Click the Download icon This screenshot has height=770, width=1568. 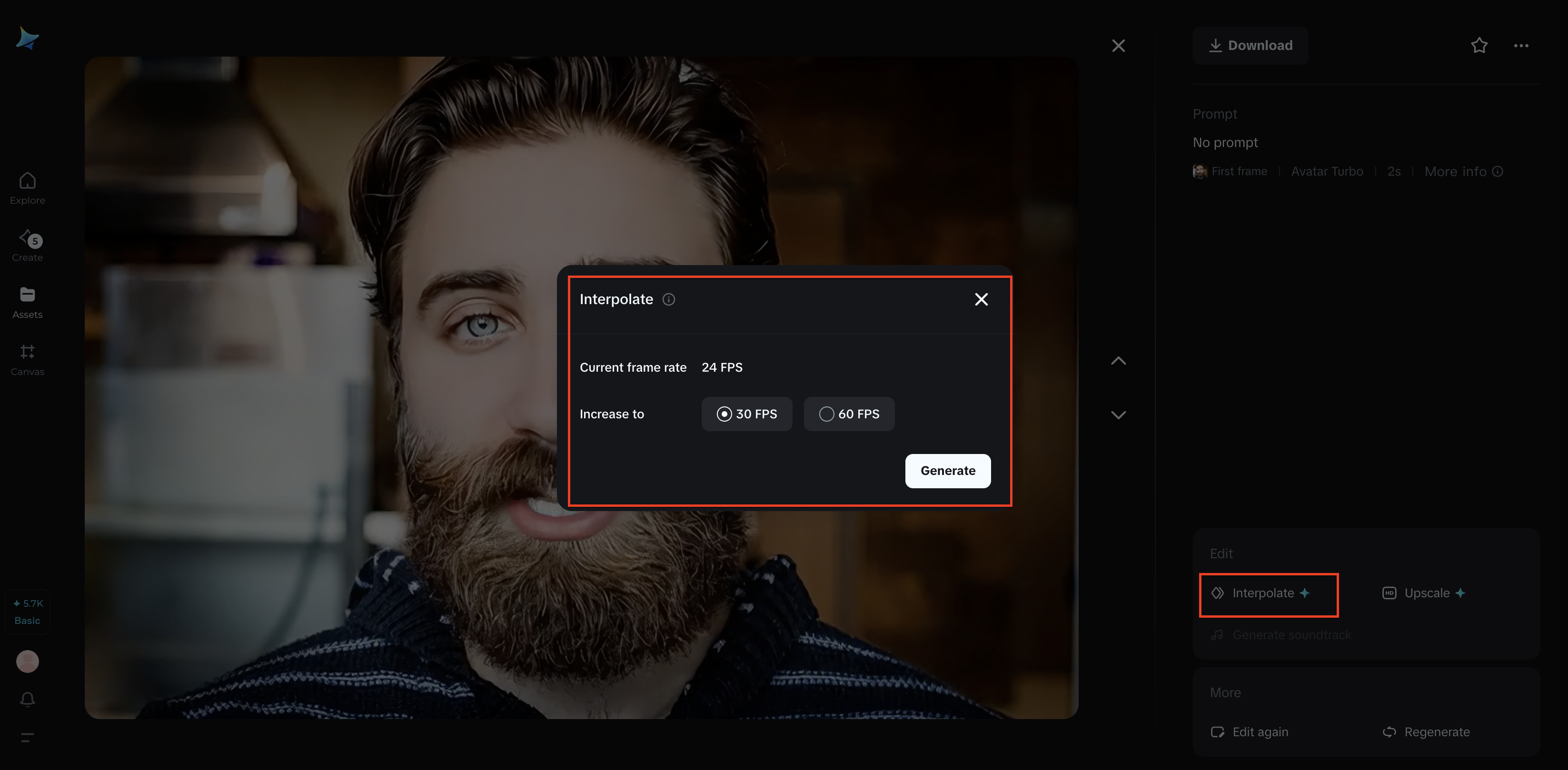1216,45
